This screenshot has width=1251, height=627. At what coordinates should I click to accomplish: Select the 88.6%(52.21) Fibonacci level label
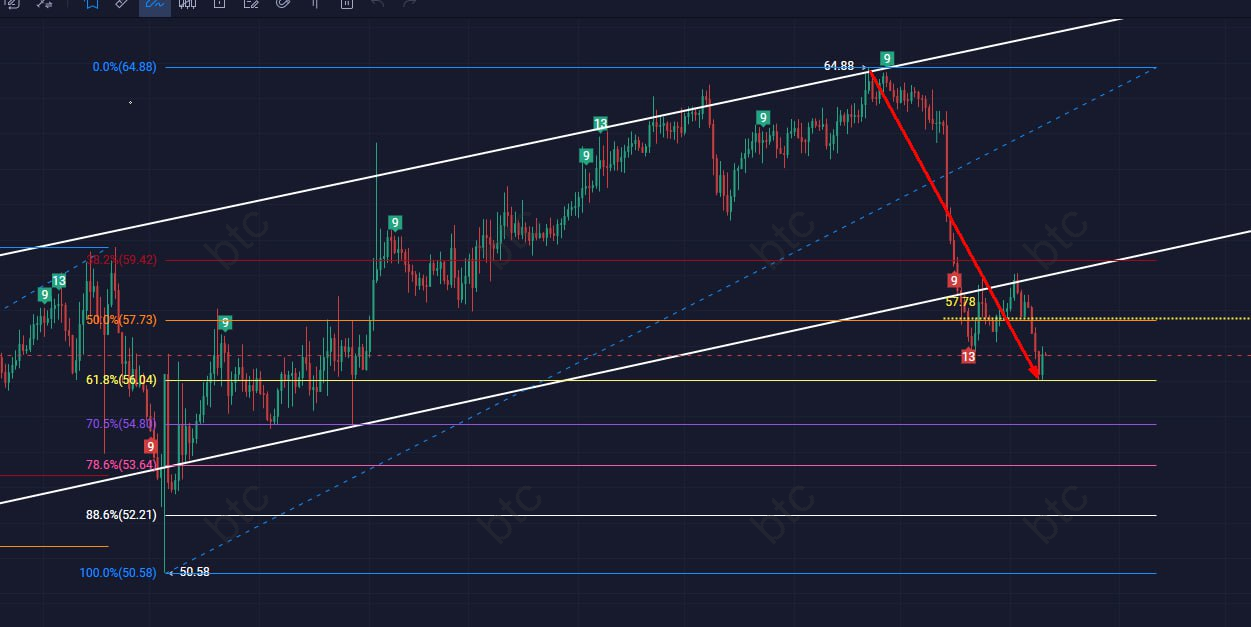point(122,515)
